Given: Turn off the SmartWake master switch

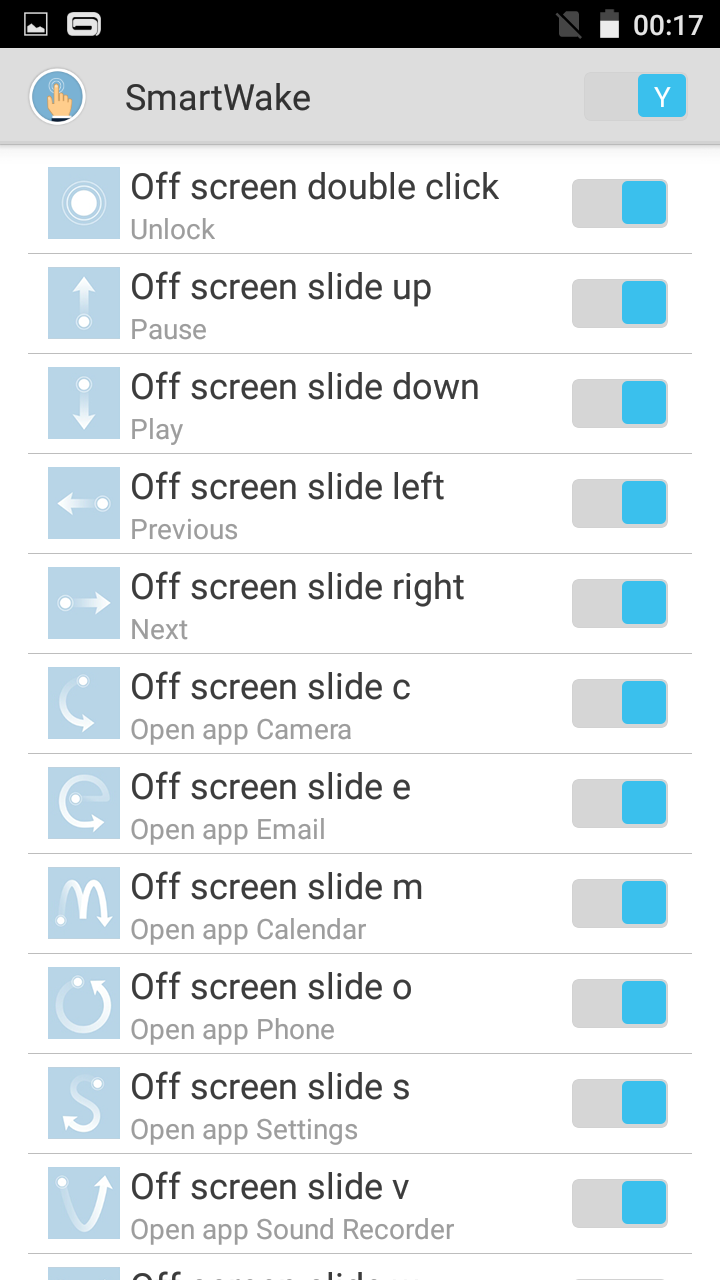Looking at the screenshot, I should pyautogui.click(x=636, y=97).
